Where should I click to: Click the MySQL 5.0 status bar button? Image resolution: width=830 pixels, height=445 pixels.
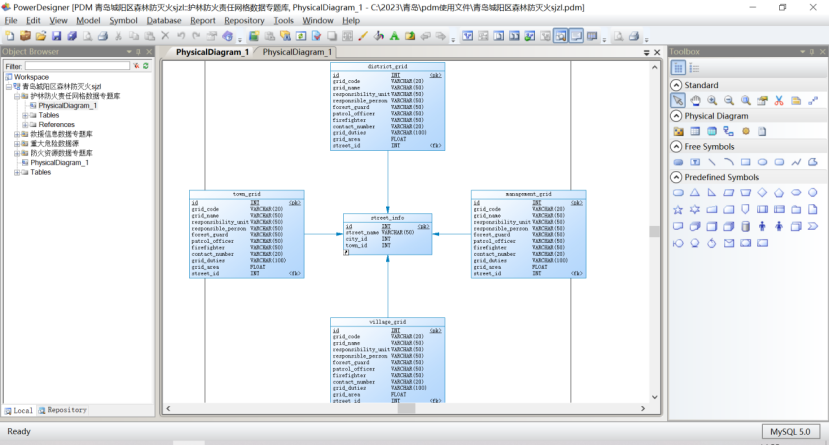(x=789, y=432)
